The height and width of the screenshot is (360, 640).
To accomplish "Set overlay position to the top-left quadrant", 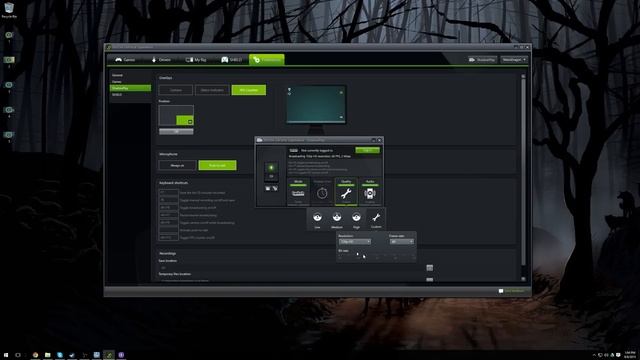I will [167, 110].
